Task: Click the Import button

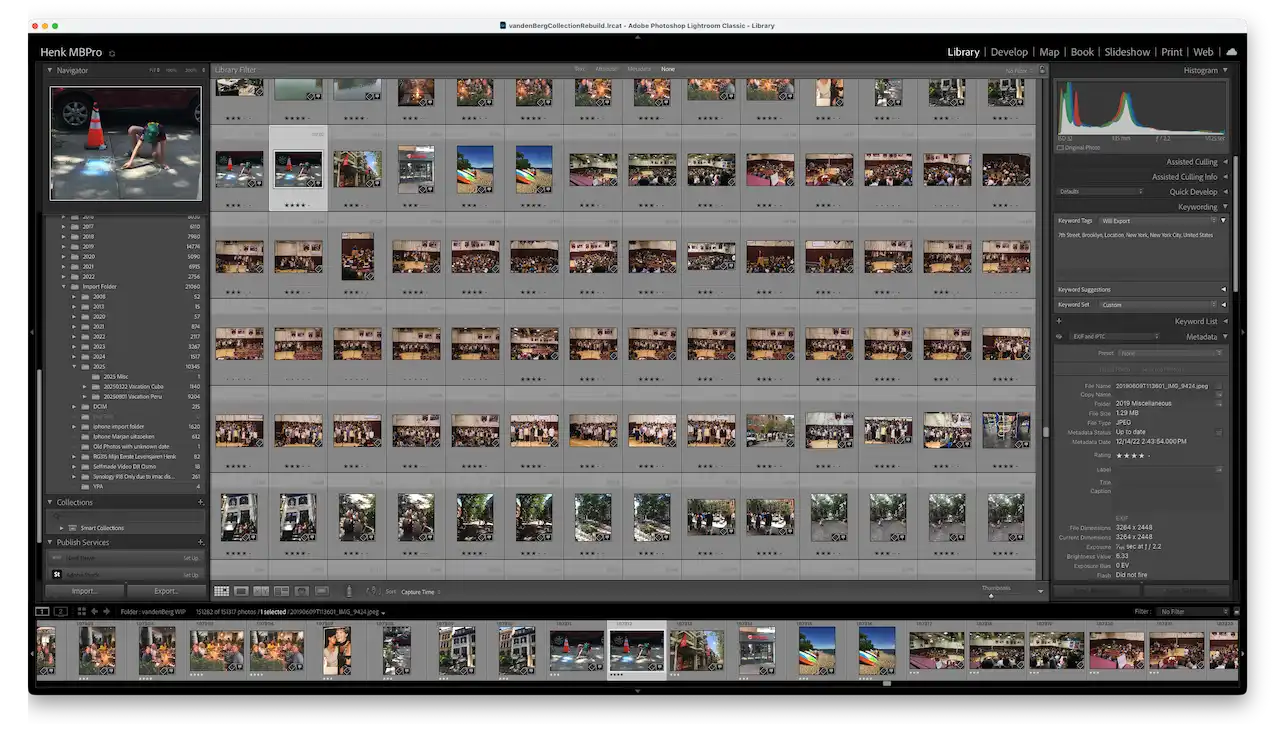Action: tap(84, 592)
